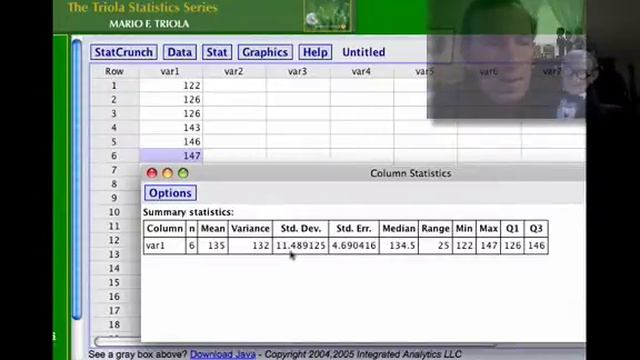The image size is (640, 360).
Task: Click the Untitled dataset title
Action: (364, 52)
